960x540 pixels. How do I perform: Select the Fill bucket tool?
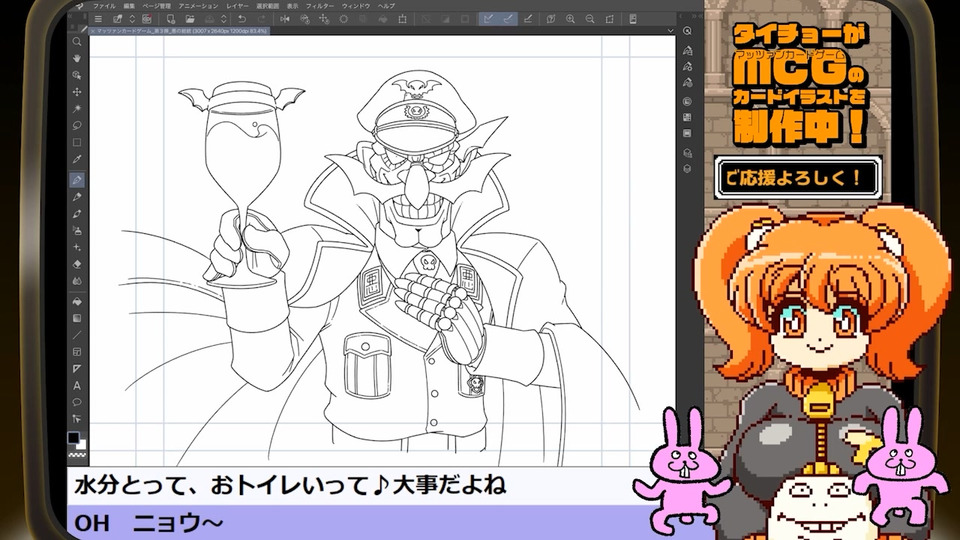(77, 302)
